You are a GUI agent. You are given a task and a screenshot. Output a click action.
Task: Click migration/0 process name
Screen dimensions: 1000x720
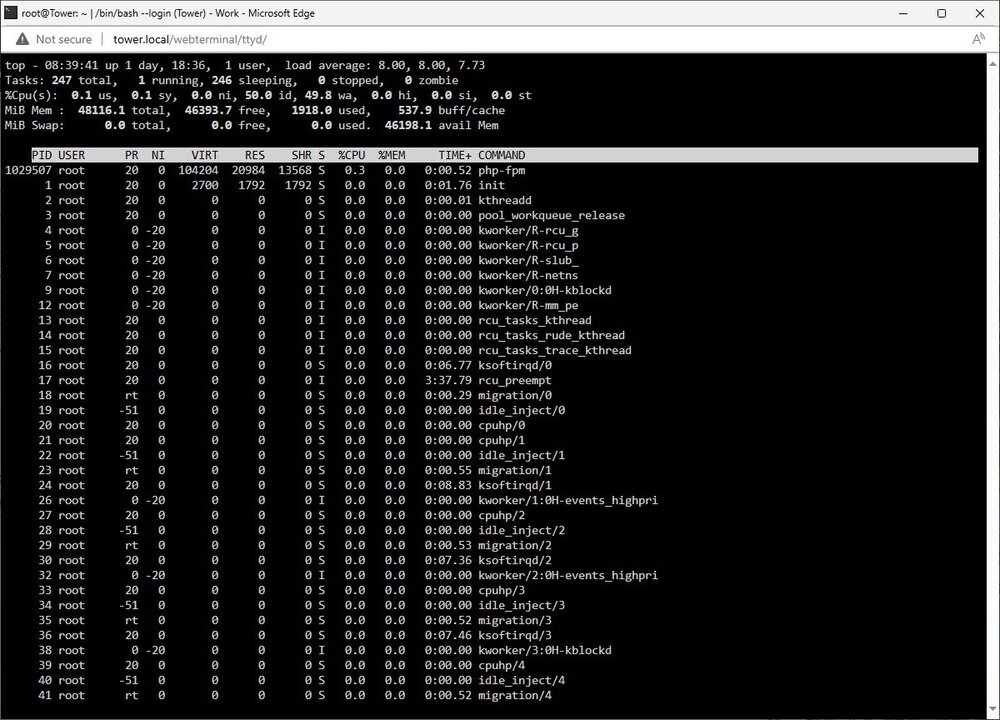pos(515,395)
